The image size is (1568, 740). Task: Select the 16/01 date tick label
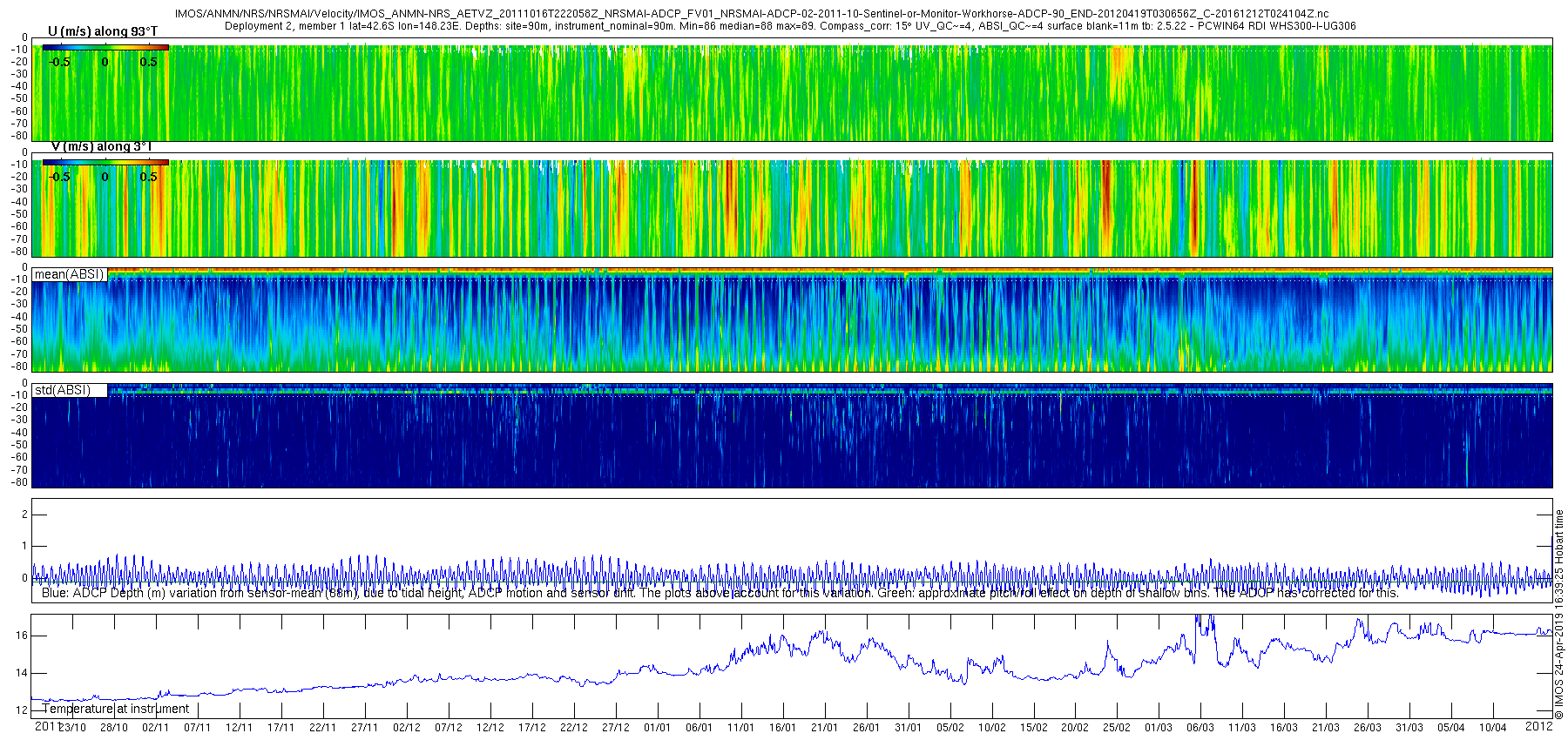pyautogui.click(x=783, y=728)
